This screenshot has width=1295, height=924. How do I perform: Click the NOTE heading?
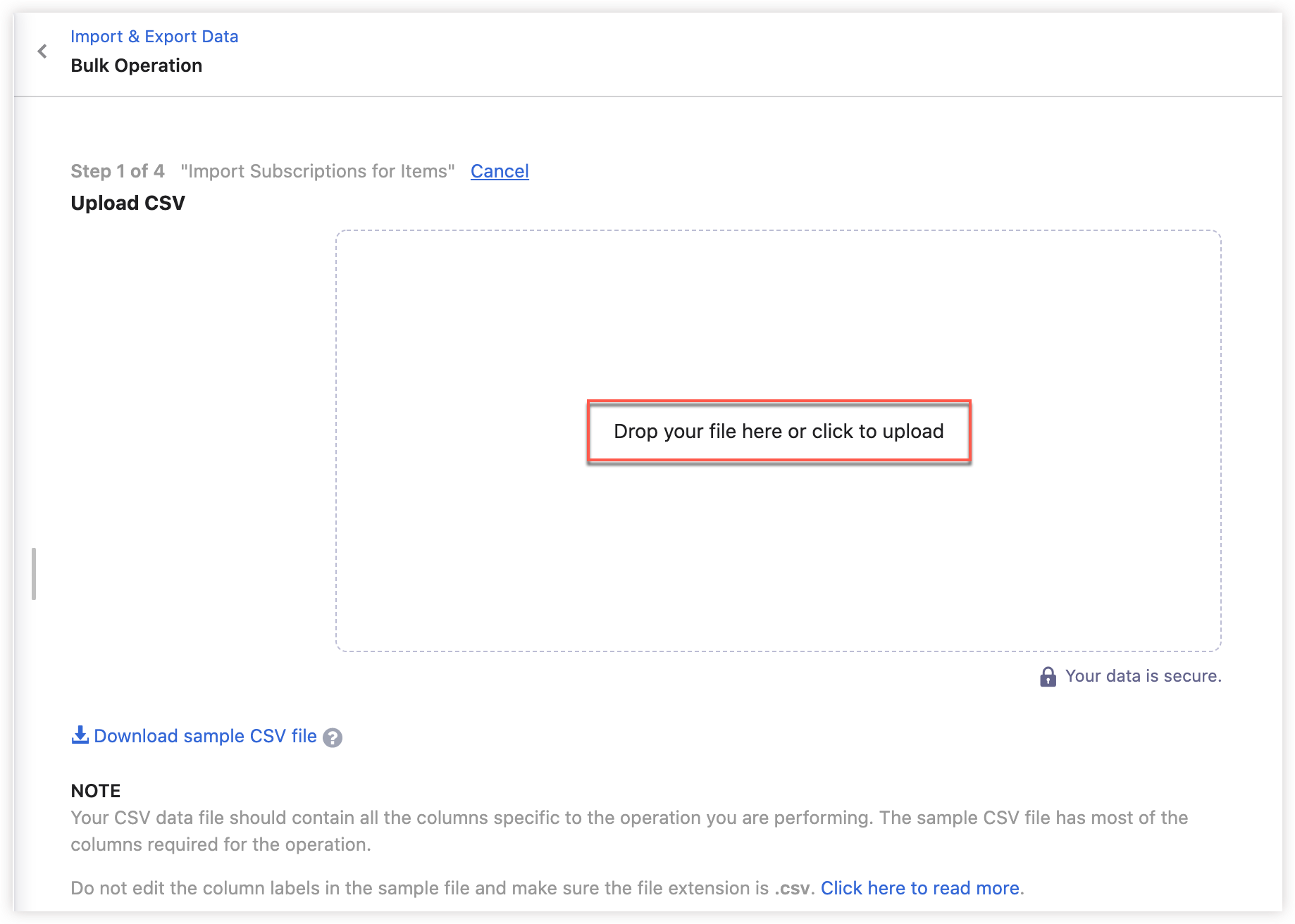coord(96,791)
